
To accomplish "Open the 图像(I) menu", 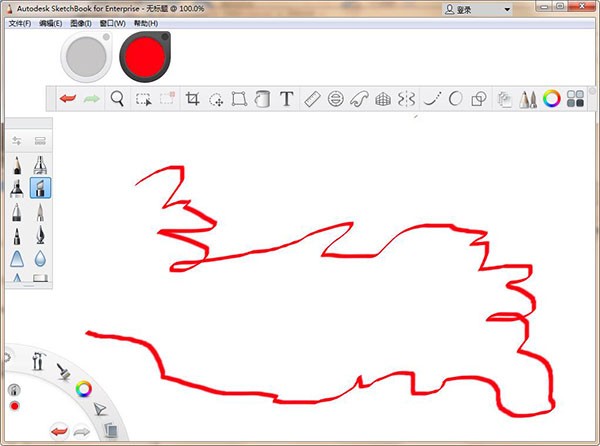I will pyautogui.click(x=83, y=23).
